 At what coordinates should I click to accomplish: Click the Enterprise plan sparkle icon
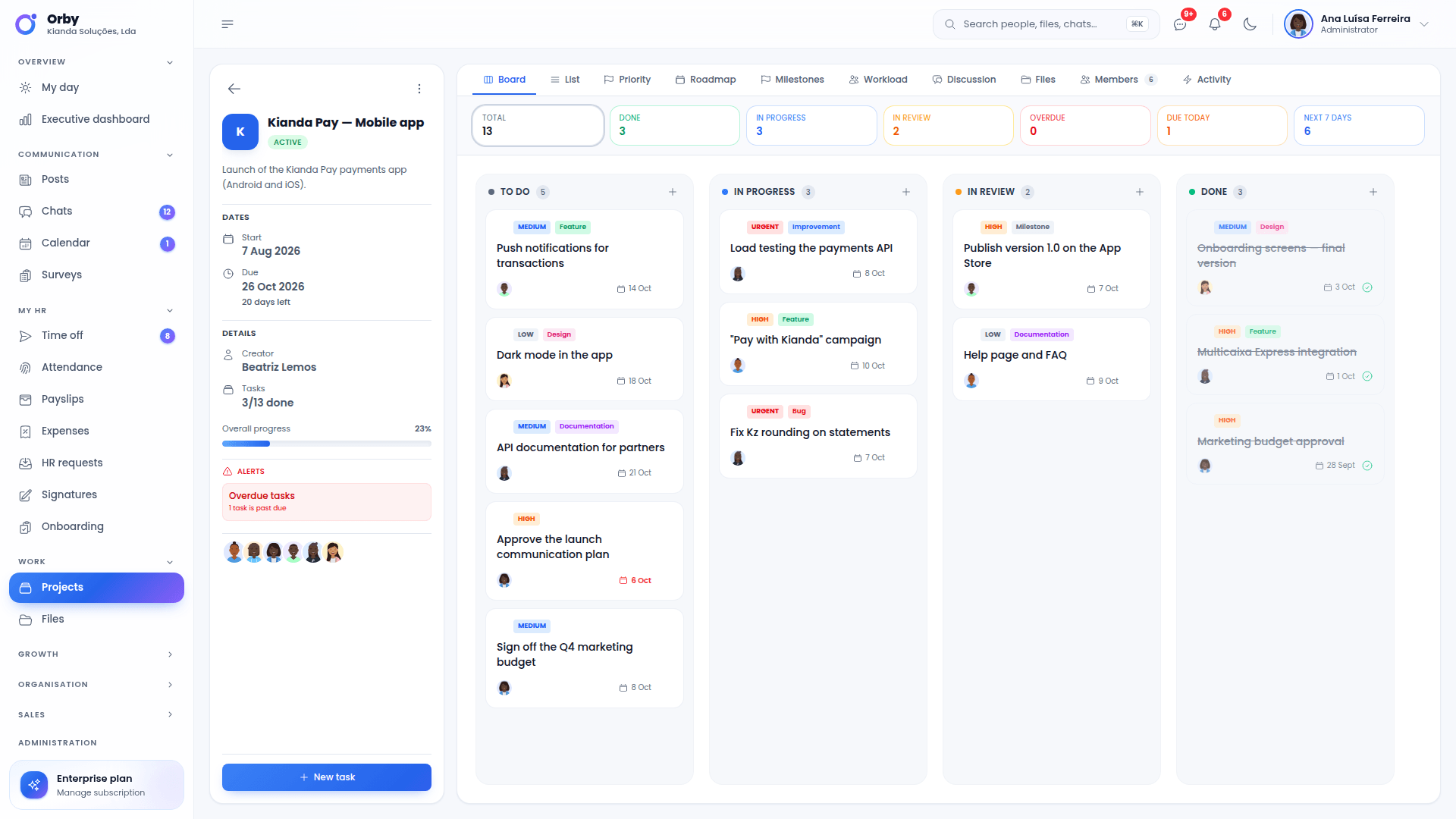[x=34, y=785]
